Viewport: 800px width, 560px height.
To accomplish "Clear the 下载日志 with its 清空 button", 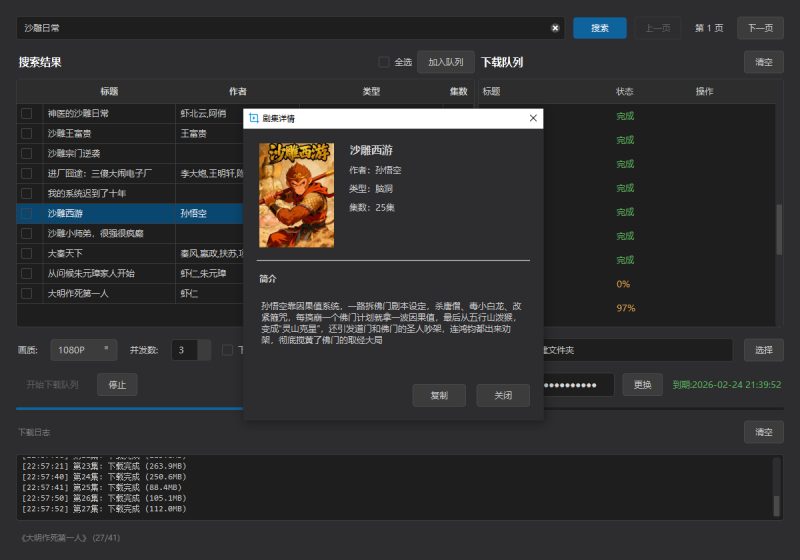I will 763,432.
